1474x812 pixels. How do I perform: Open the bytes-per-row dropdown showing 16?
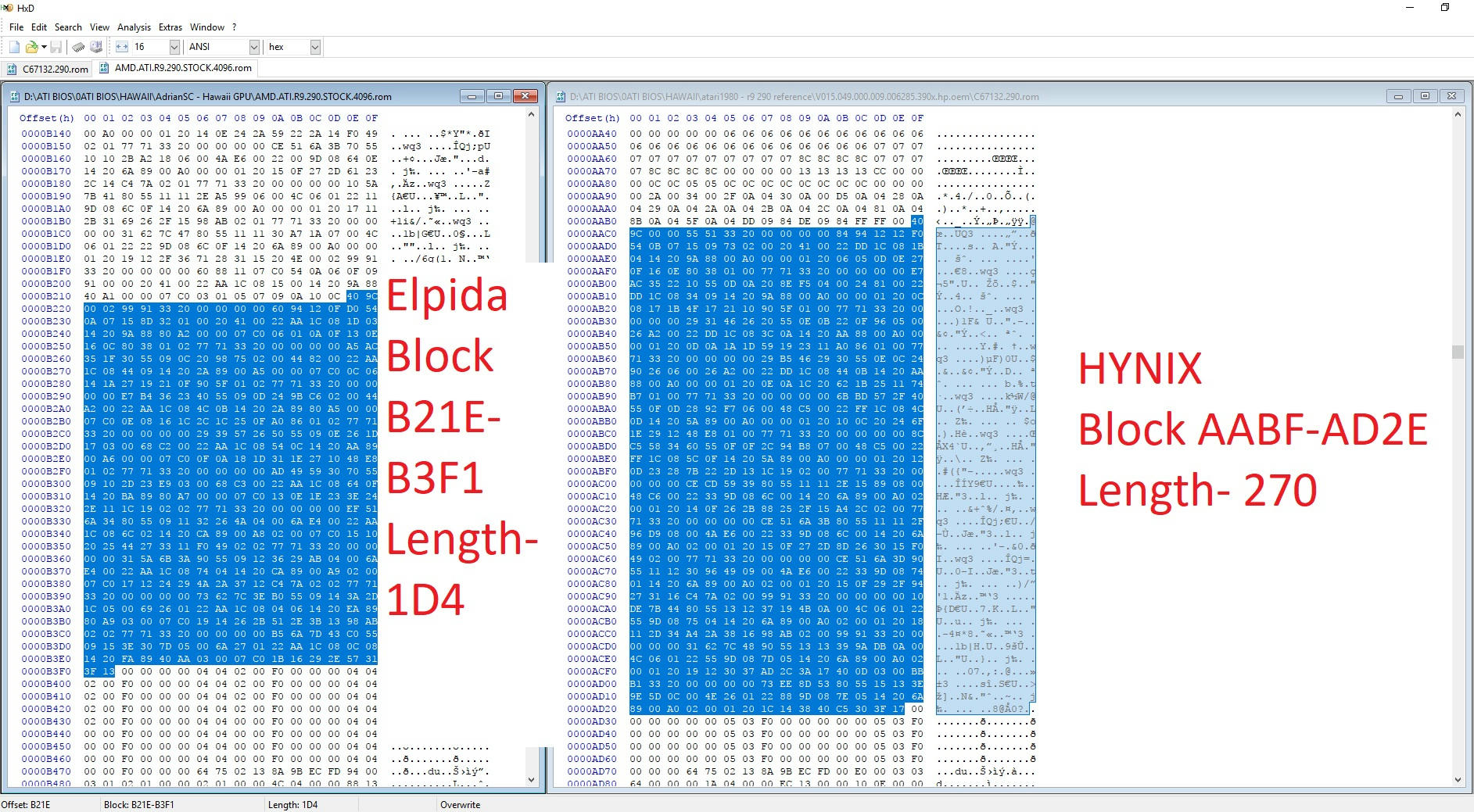click(x=174, y=47)
